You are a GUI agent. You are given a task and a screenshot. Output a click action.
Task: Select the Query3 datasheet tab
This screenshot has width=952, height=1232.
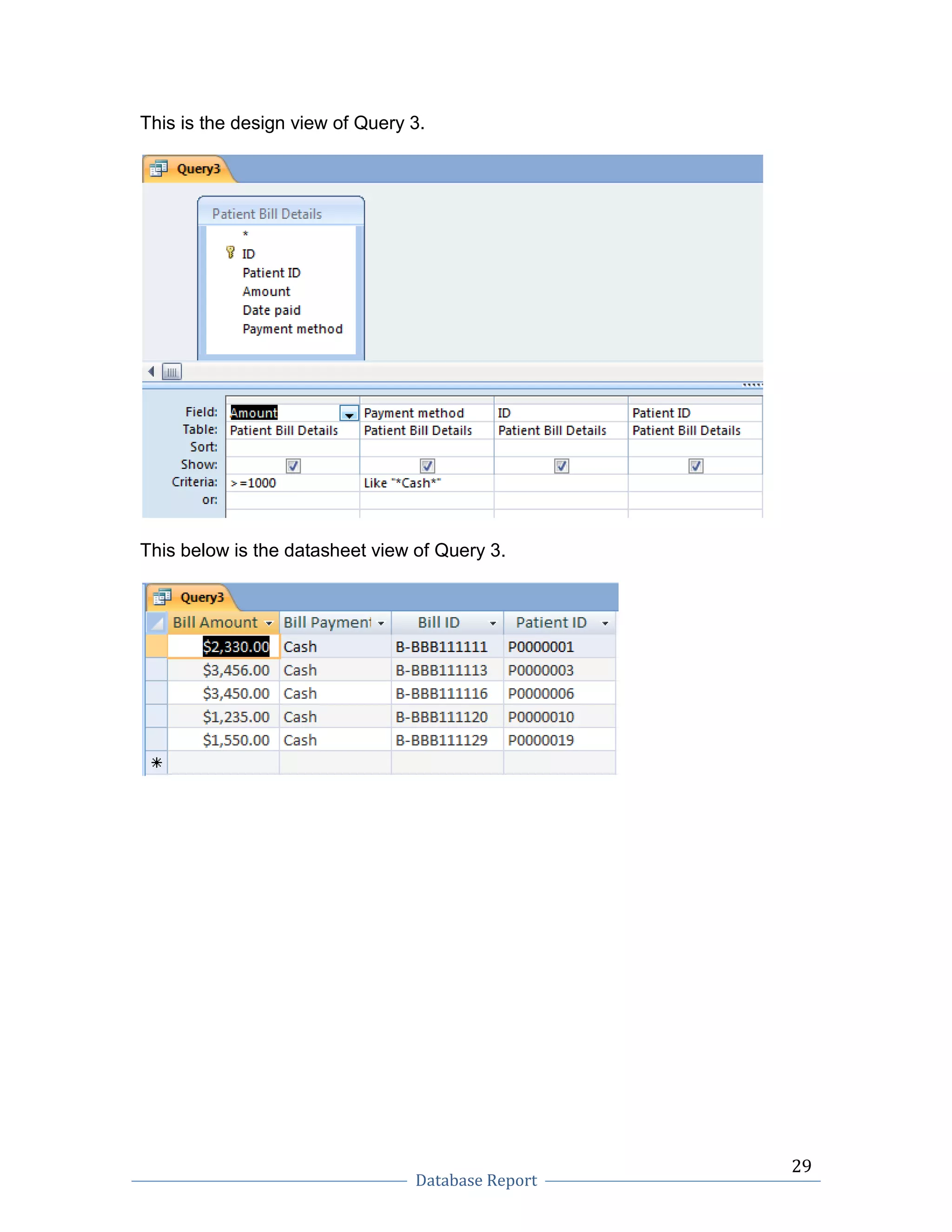click(192, 597)
